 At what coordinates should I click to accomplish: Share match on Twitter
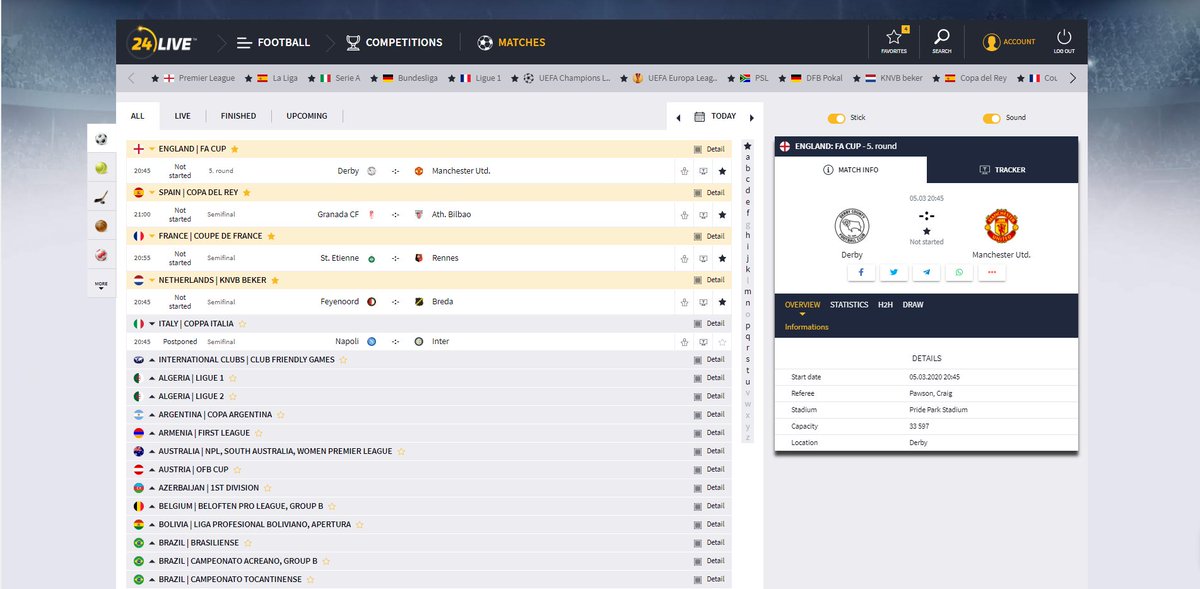click(894, 272)
